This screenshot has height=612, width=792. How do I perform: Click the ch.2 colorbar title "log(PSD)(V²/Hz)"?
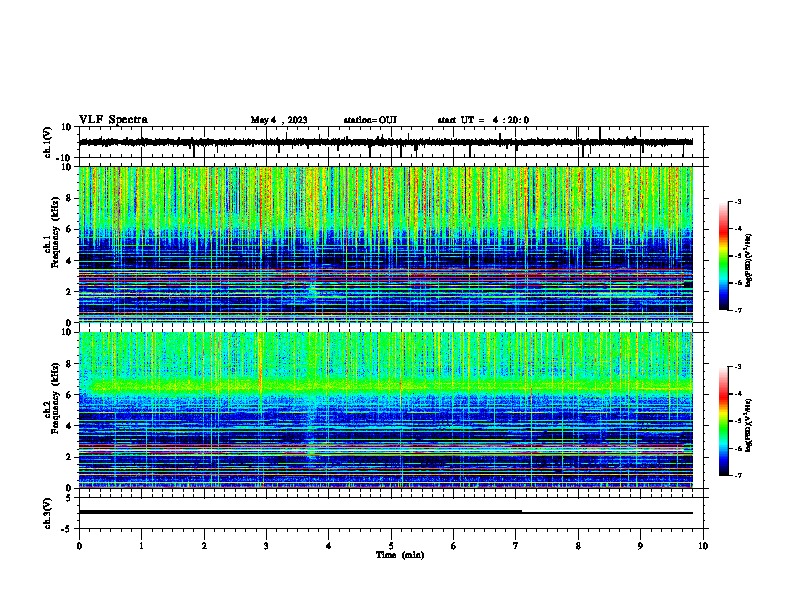749,425
